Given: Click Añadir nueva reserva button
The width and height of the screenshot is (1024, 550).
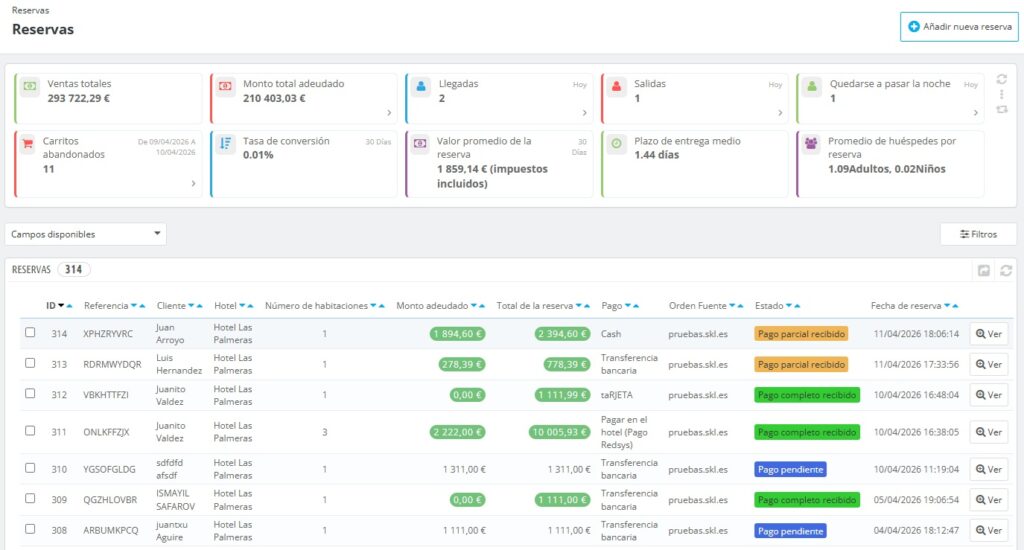Looking at the screenshot, I should [959, 27].
